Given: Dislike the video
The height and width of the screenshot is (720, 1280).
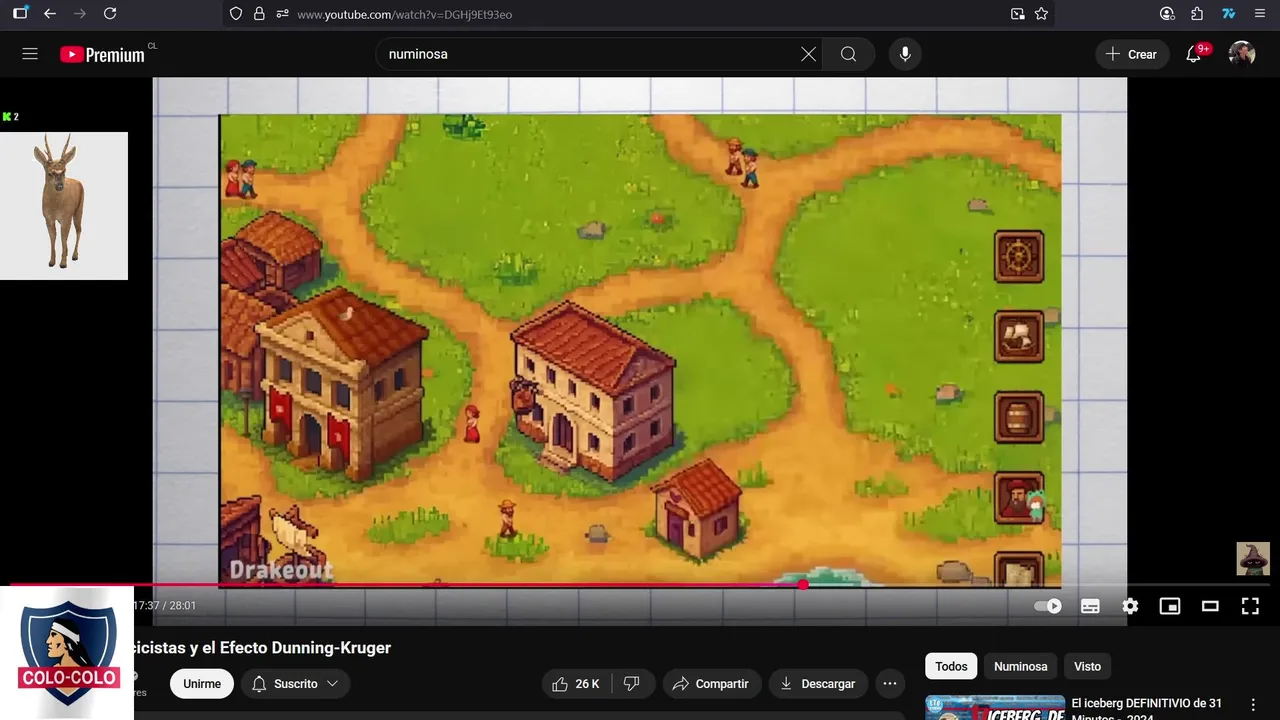Looking at the screenshot, I should [x=631, y=684].
